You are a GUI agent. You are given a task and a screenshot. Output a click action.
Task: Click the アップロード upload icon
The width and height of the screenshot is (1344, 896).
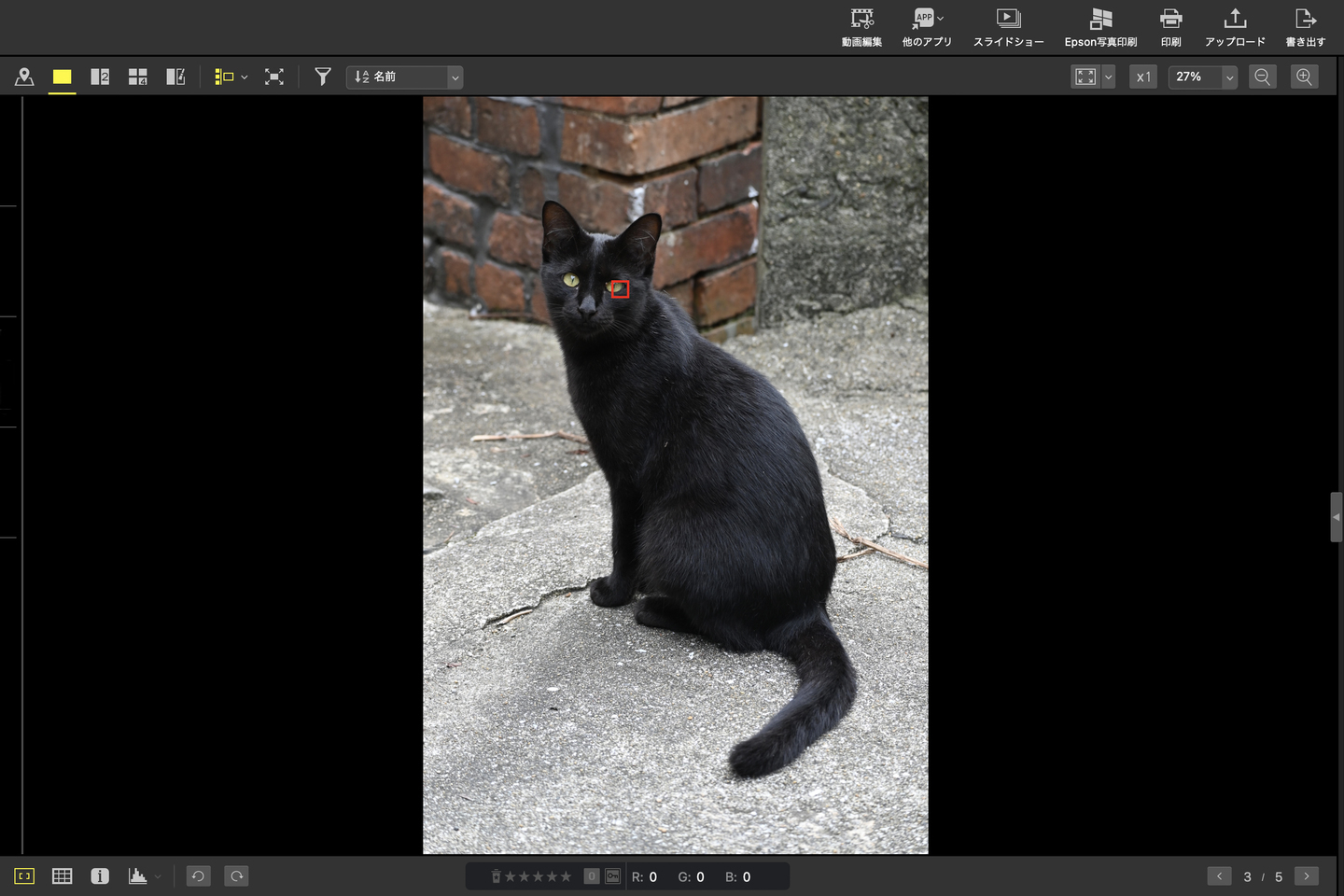[x=1235, y=27]
